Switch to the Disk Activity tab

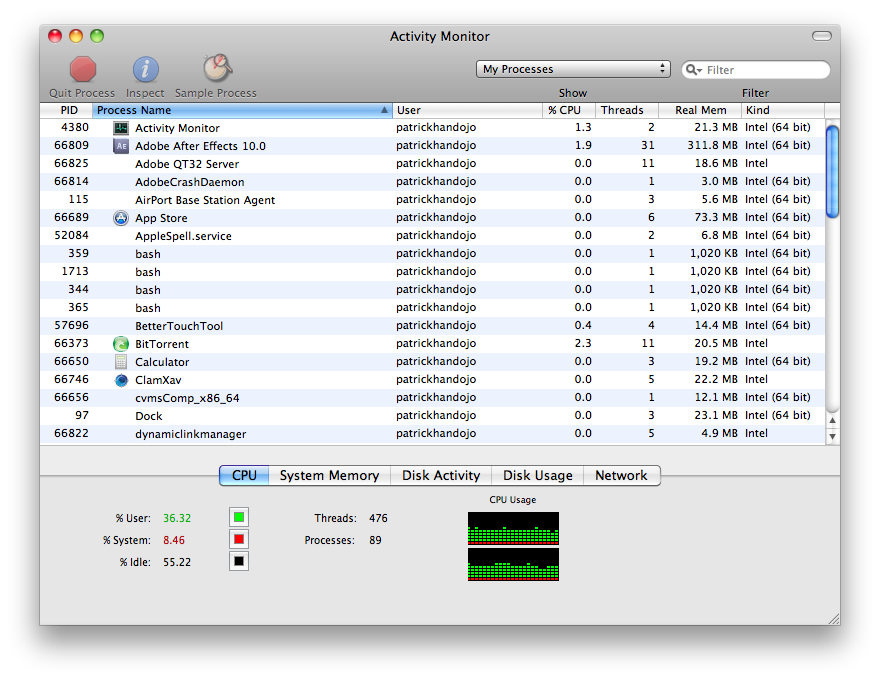441,475
